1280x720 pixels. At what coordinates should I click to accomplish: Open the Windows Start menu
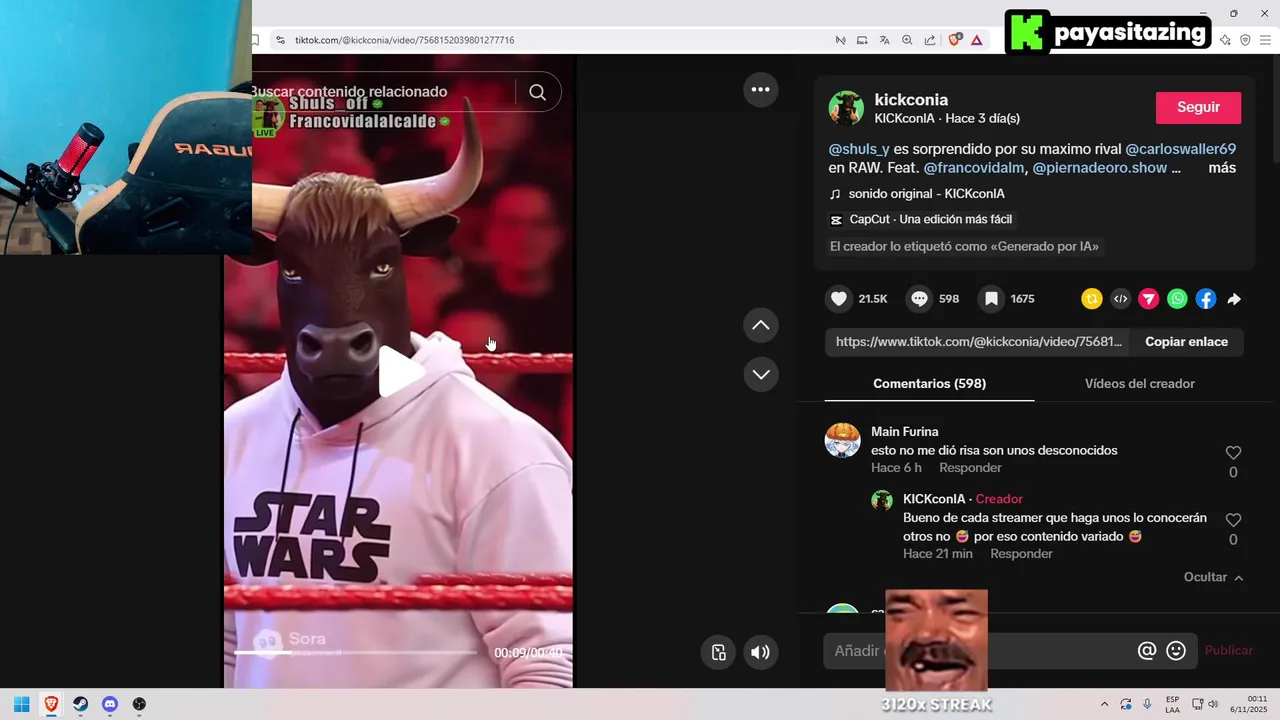[x=21, y=704]
